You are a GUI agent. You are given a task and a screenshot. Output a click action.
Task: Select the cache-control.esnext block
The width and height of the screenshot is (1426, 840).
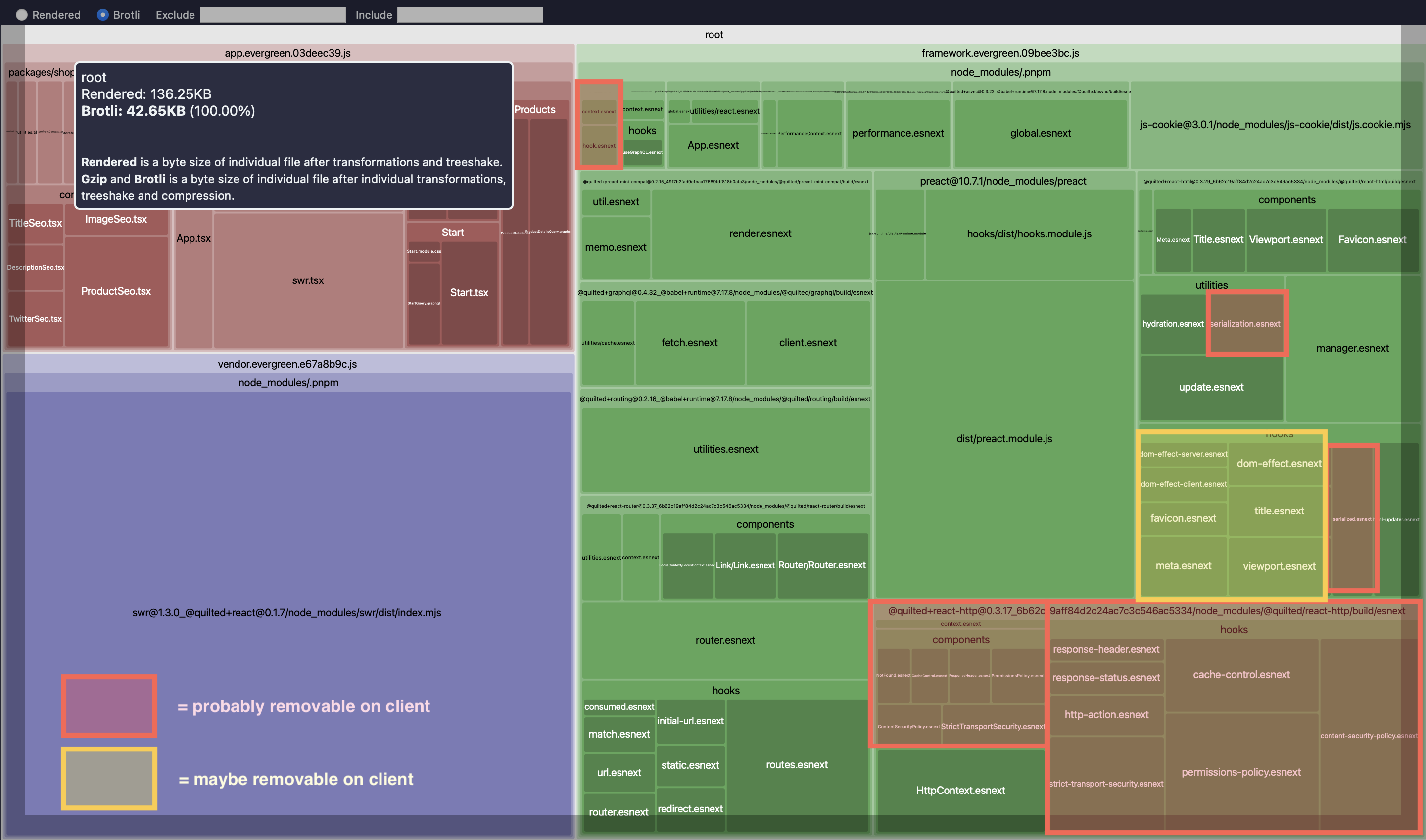pos(1240,674)
